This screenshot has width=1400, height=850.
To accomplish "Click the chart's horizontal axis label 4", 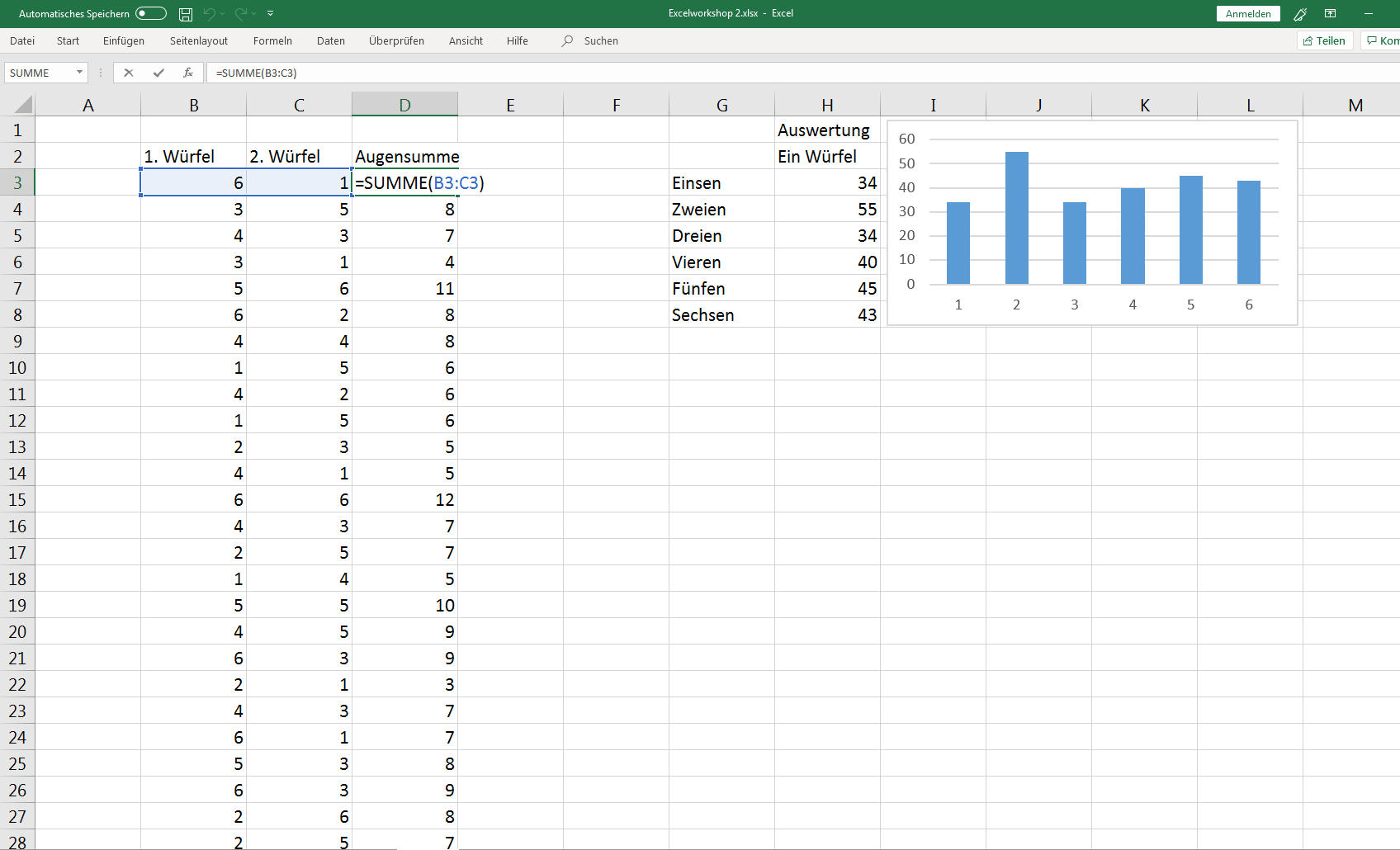I will pyautogui.click(x=1133, y=305).
